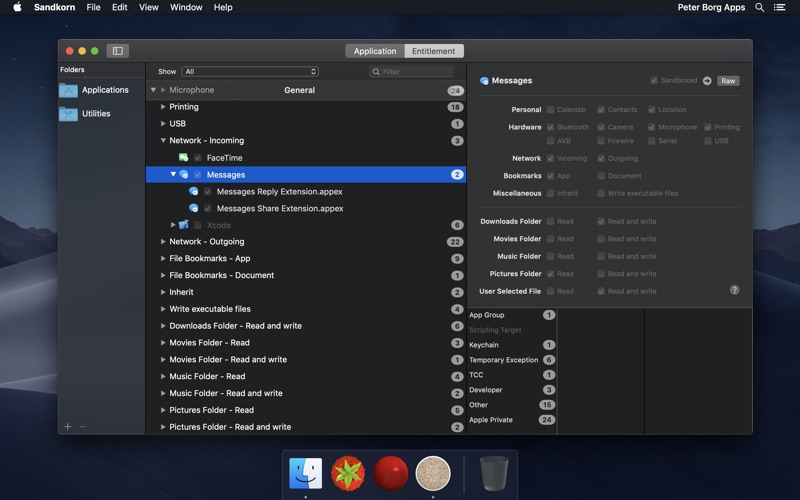Open the Sandkorn app icon in Dock
This screenshot has width=800, height=500.
(433, 473)
